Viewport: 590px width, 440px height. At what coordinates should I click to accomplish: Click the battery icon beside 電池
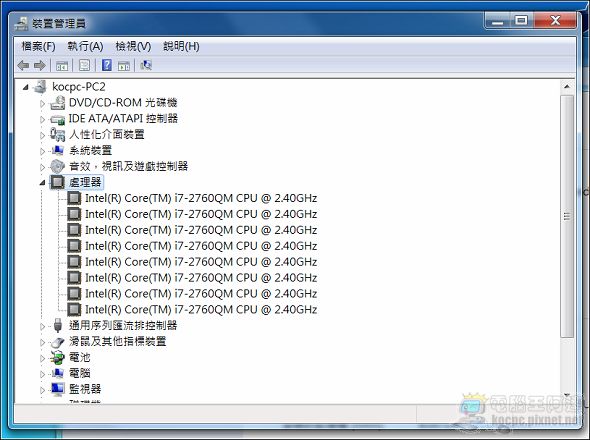point(58,358)
